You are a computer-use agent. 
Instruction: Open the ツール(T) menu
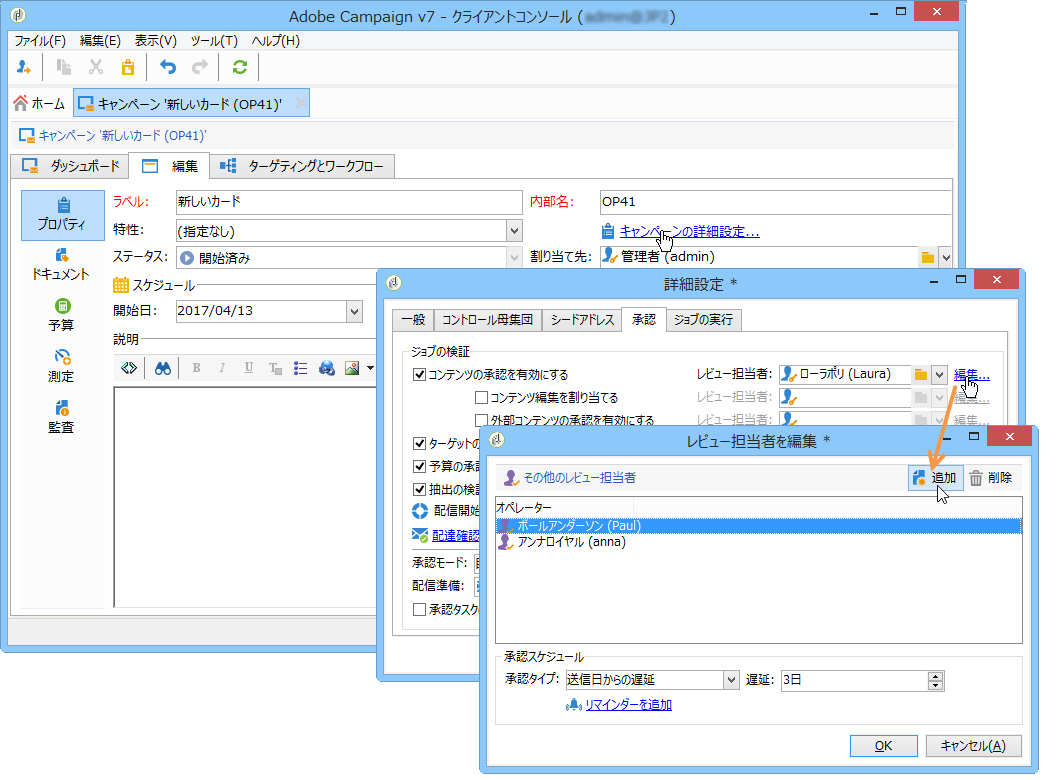click(x=214, y=40)
